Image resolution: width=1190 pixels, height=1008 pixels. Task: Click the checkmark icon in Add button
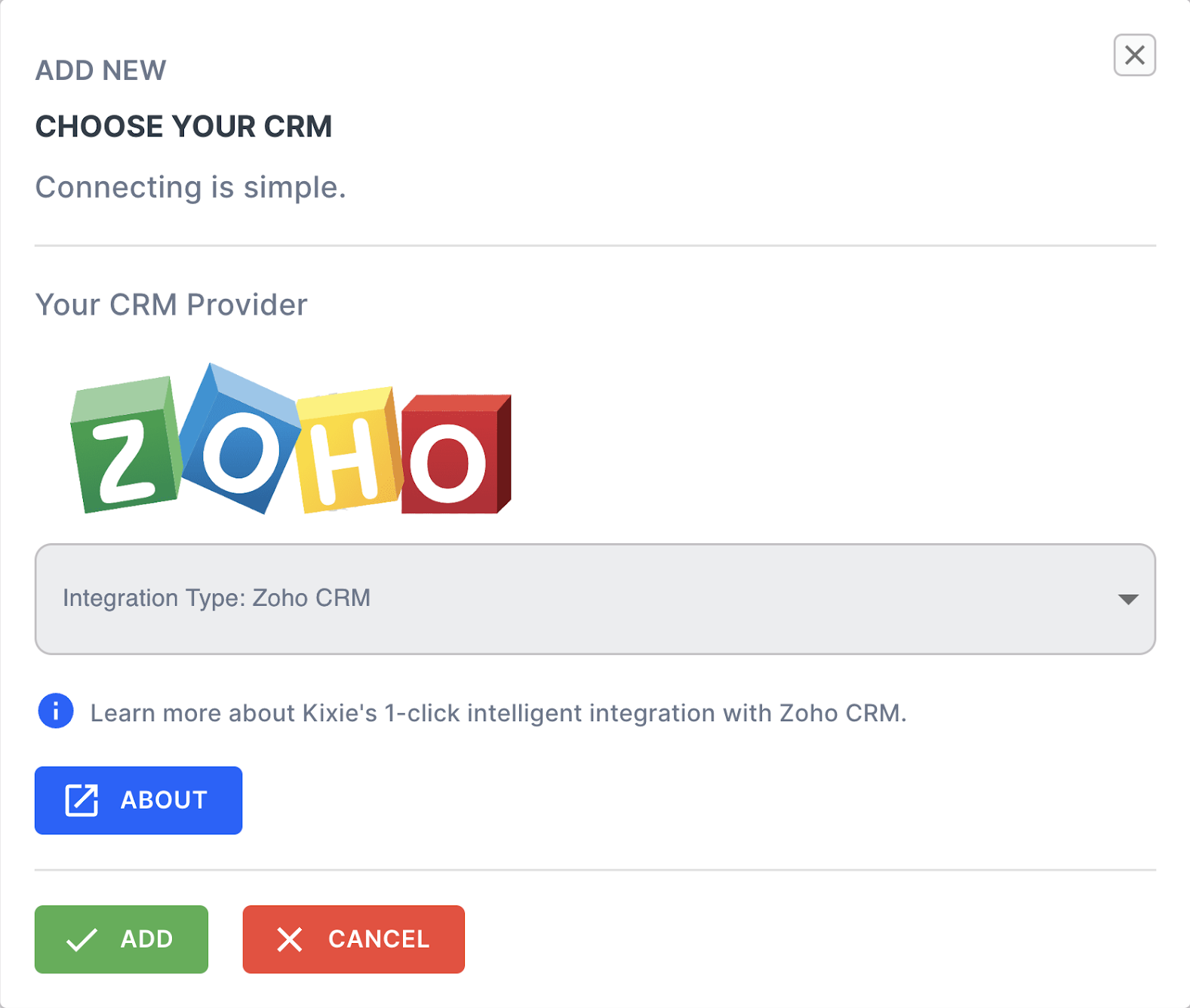pyautogui.click(x=81, y=939)
